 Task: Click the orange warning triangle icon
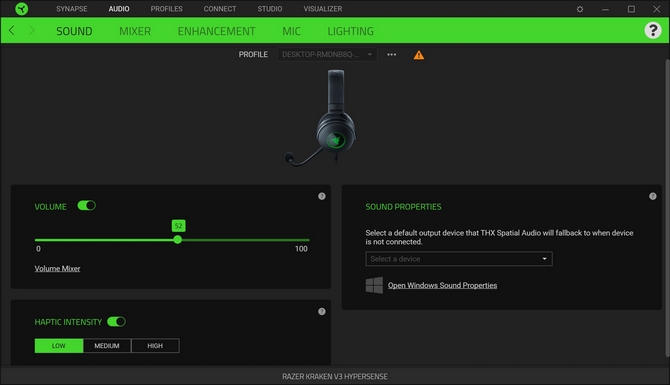[x=419, y=55]
